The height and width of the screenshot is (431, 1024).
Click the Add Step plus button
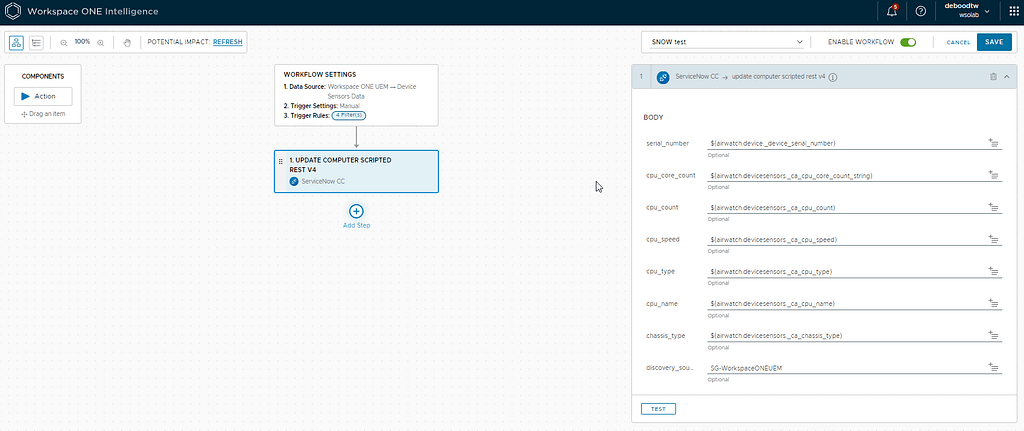(x=356, y=211)
